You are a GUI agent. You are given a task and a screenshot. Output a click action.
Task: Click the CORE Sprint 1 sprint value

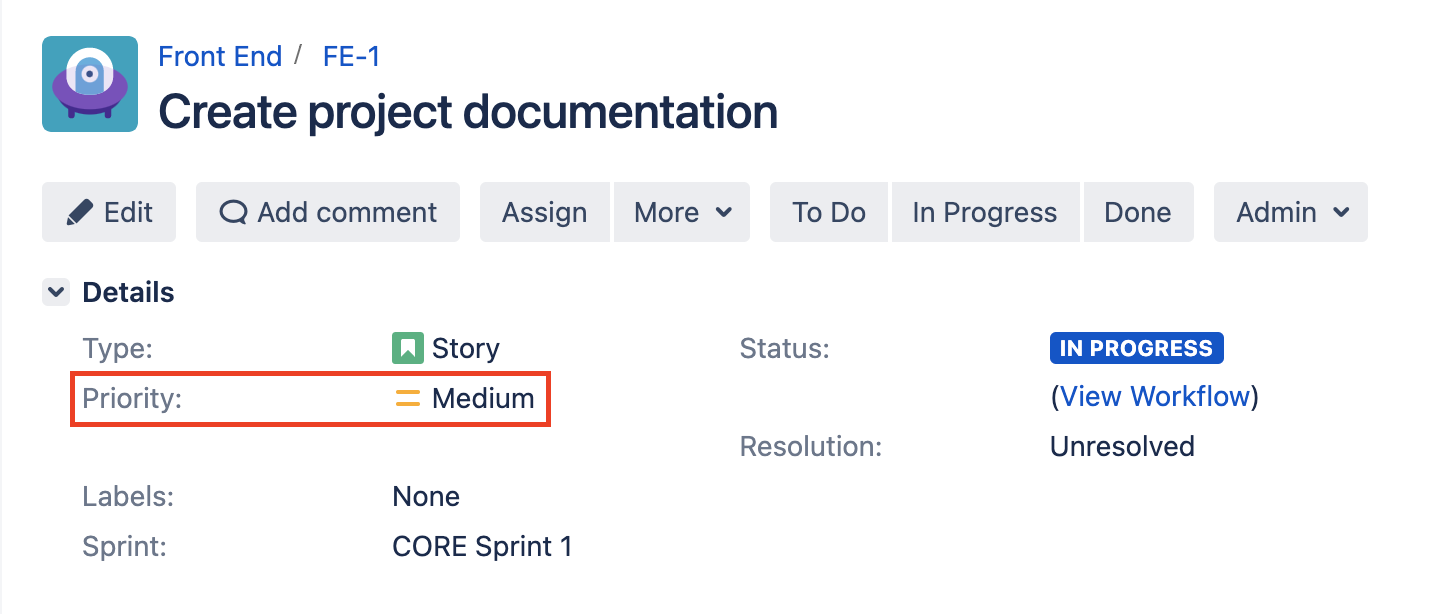482,546
